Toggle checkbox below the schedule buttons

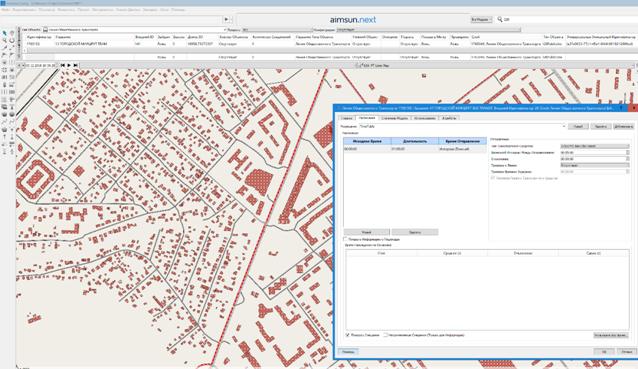click(345, 239)
